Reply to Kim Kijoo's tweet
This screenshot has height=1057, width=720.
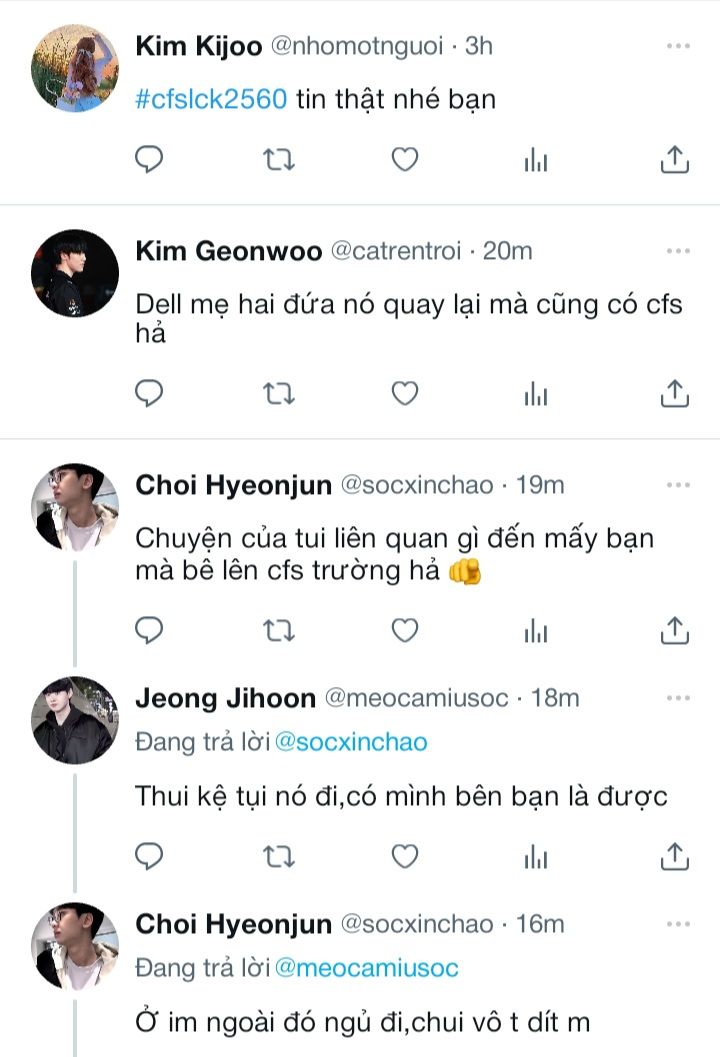(x=149, y=159)
